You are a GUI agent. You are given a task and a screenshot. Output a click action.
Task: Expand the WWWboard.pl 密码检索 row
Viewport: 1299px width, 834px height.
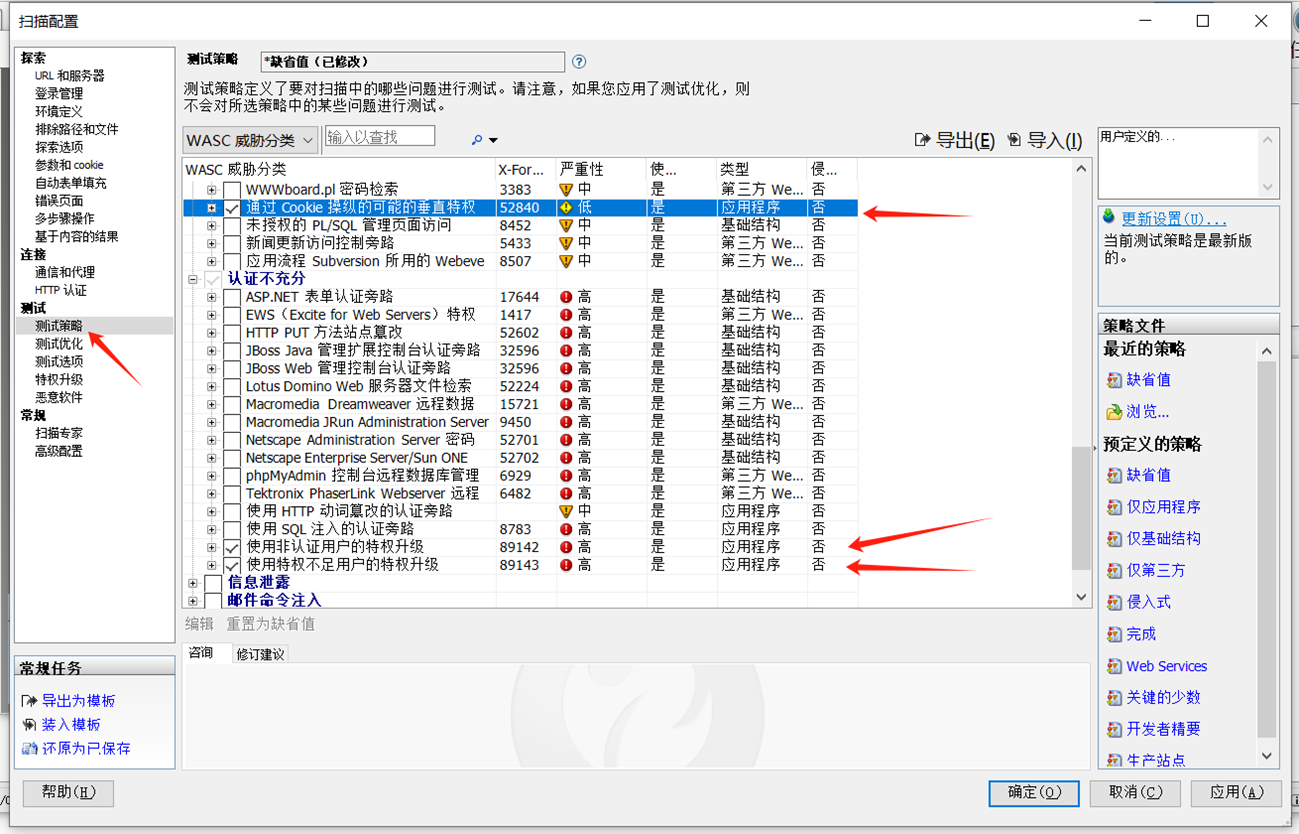pos(212,190)
